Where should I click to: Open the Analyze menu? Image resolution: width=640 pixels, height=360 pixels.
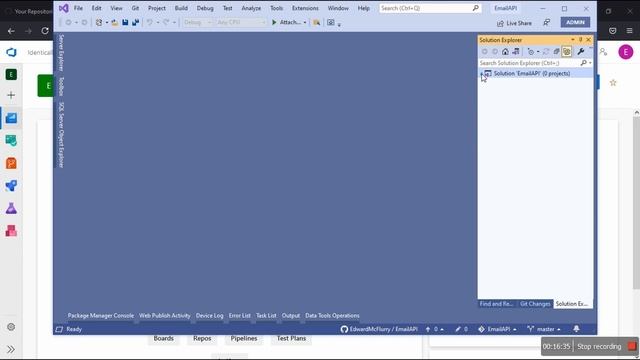[251, 8]
